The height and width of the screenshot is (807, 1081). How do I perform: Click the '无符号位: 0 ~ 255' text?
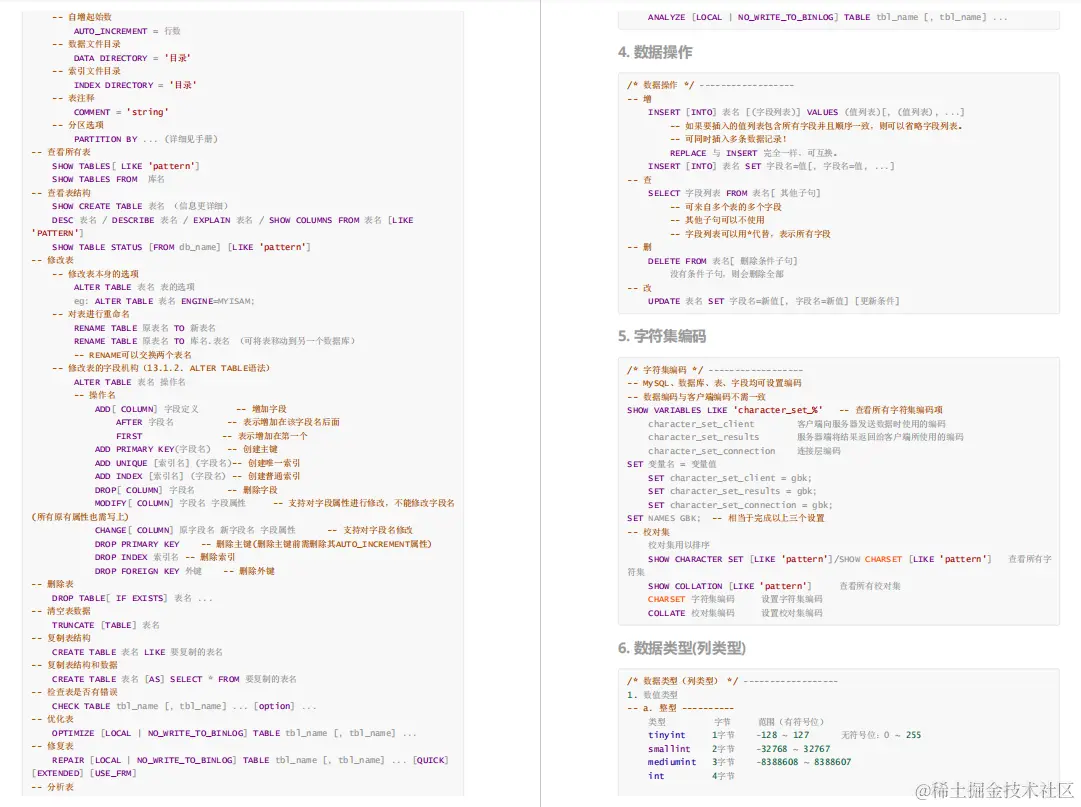[881, 735]
